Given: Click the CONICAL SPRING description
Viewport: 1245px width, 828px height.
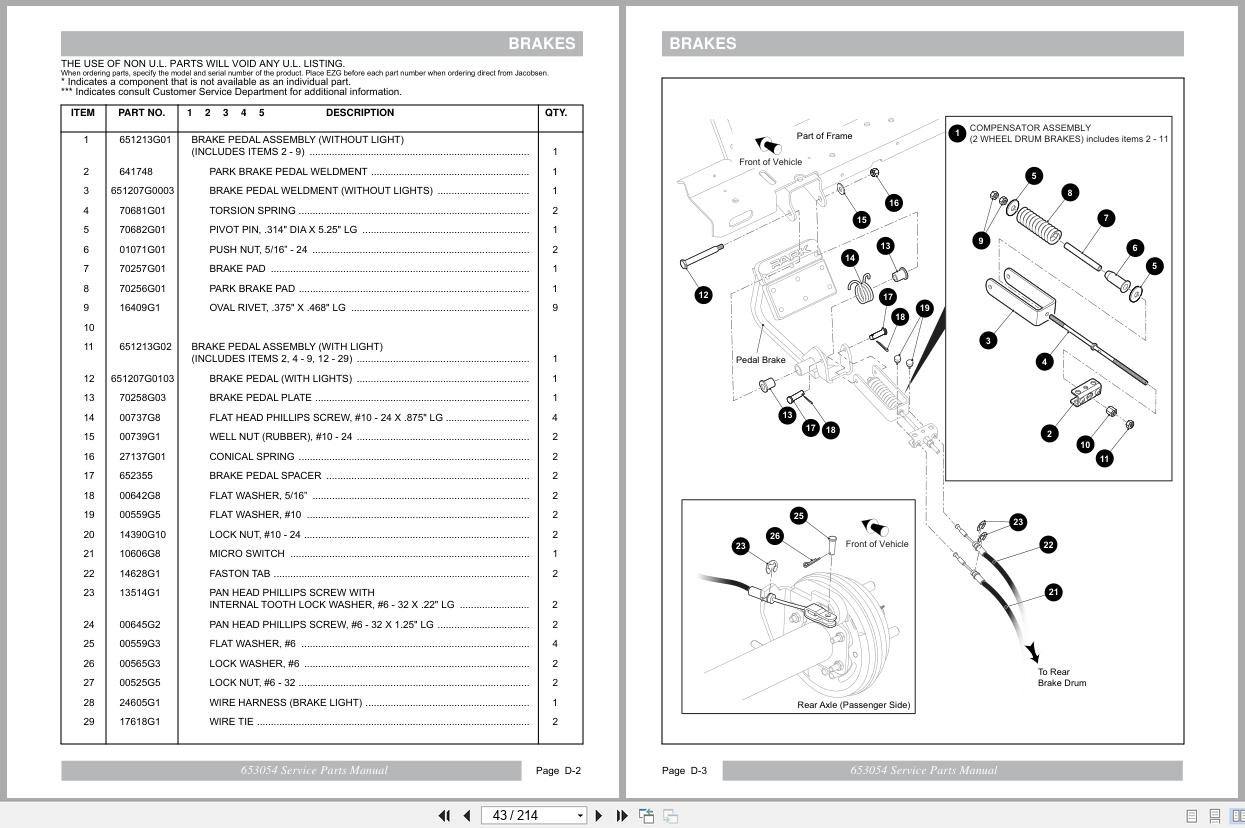Looking at the screenshot, I should (252, 457).
